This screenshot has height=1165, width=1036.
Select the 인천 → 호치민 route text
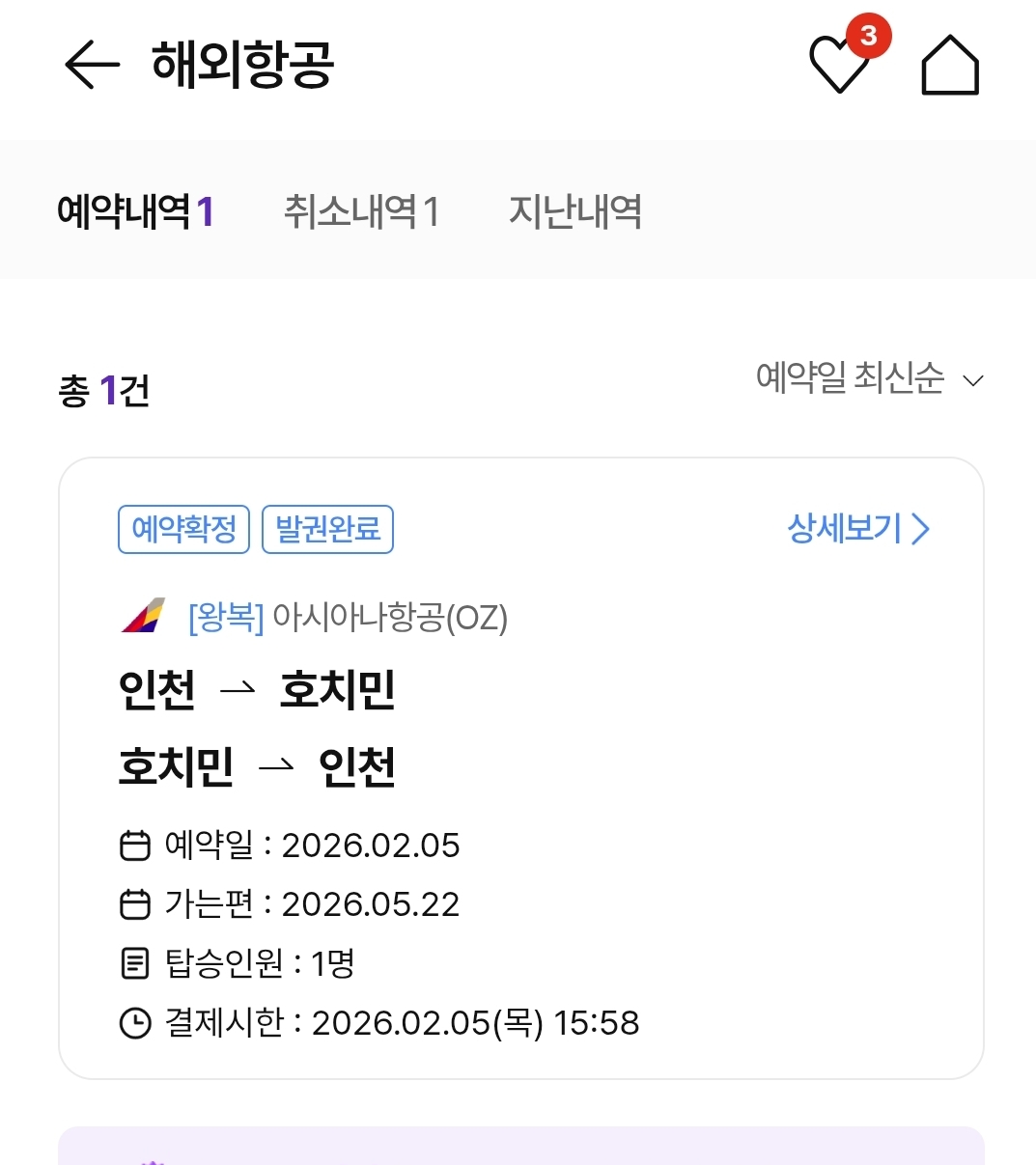pyautogui.click(x=257, y=690)
